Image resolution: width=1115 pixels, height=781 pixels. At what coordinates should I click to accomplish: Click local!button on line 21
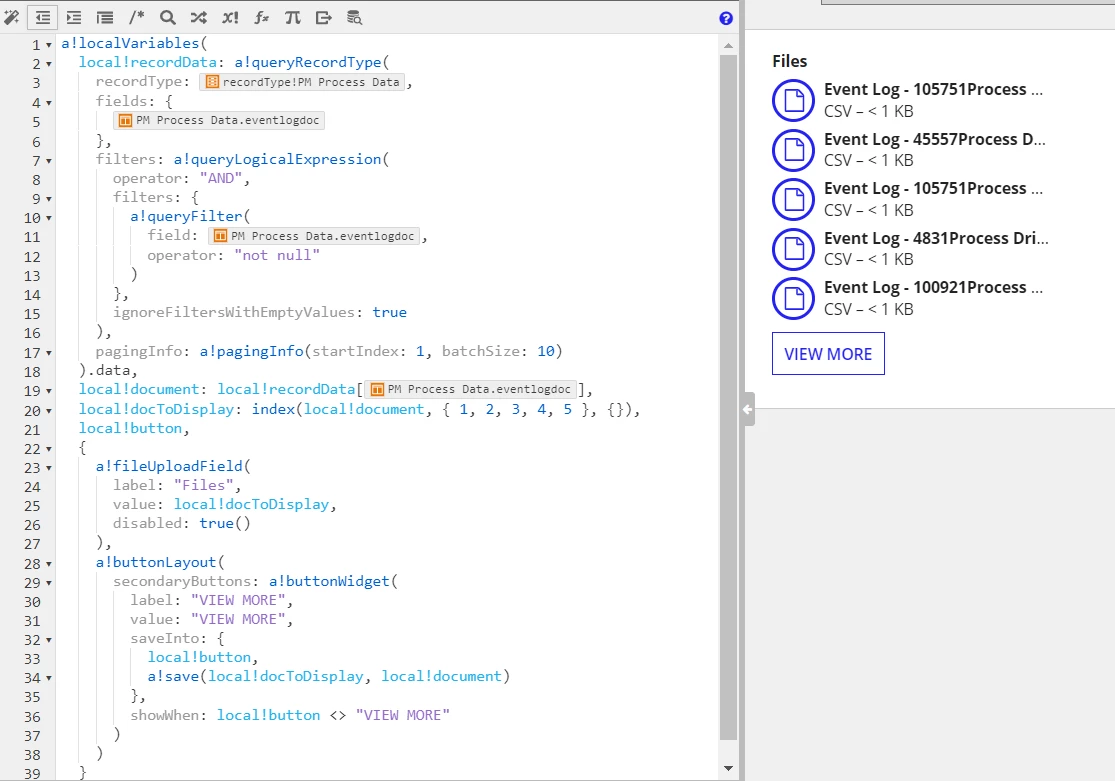point(130,428)
